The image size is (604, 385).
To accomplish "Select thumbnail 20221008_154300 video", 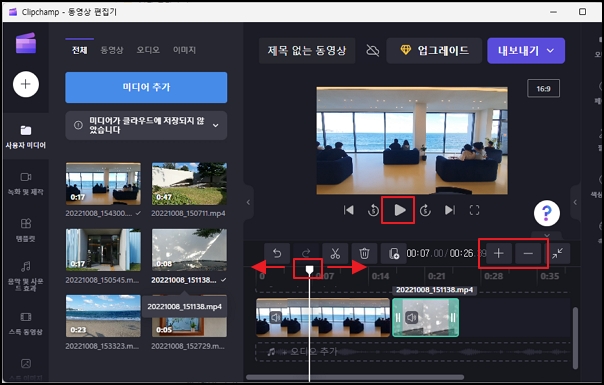I will point(103,184).
